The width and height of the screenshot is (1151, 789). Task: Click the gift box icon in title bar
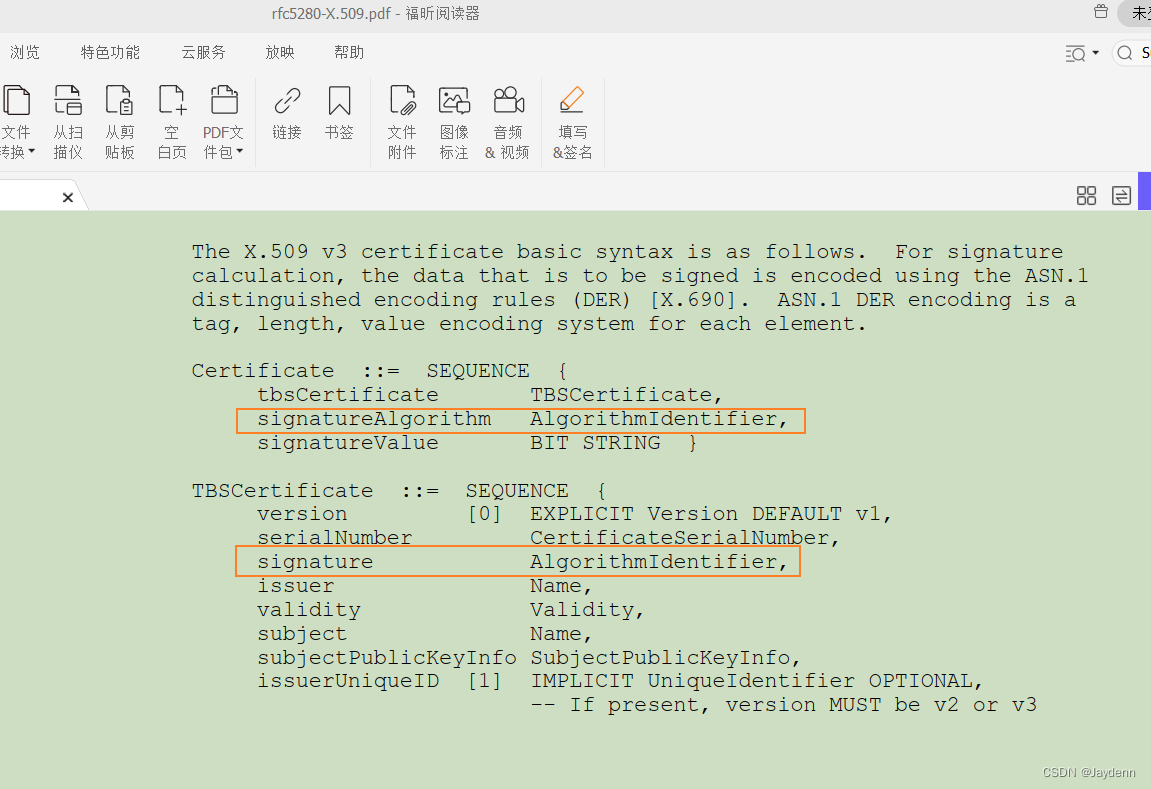1100,11
